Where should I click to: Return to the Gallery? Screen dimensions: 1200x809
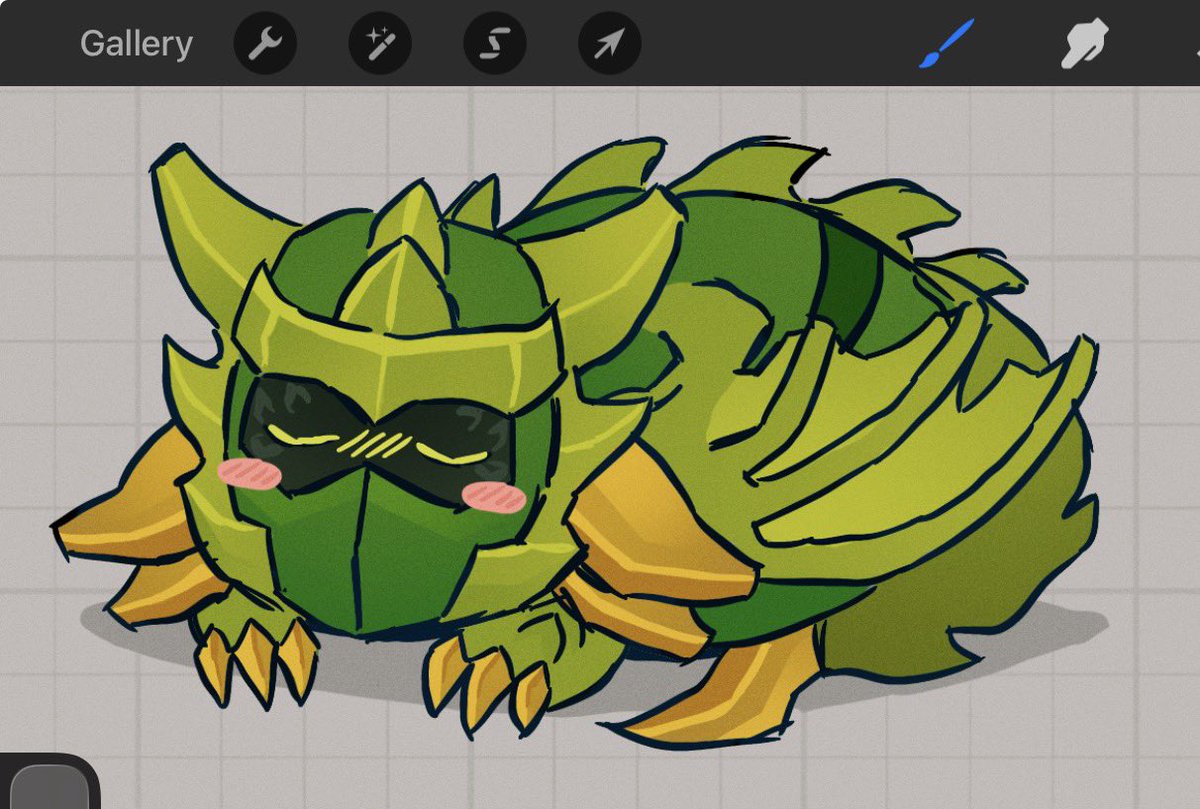(136, 44)
